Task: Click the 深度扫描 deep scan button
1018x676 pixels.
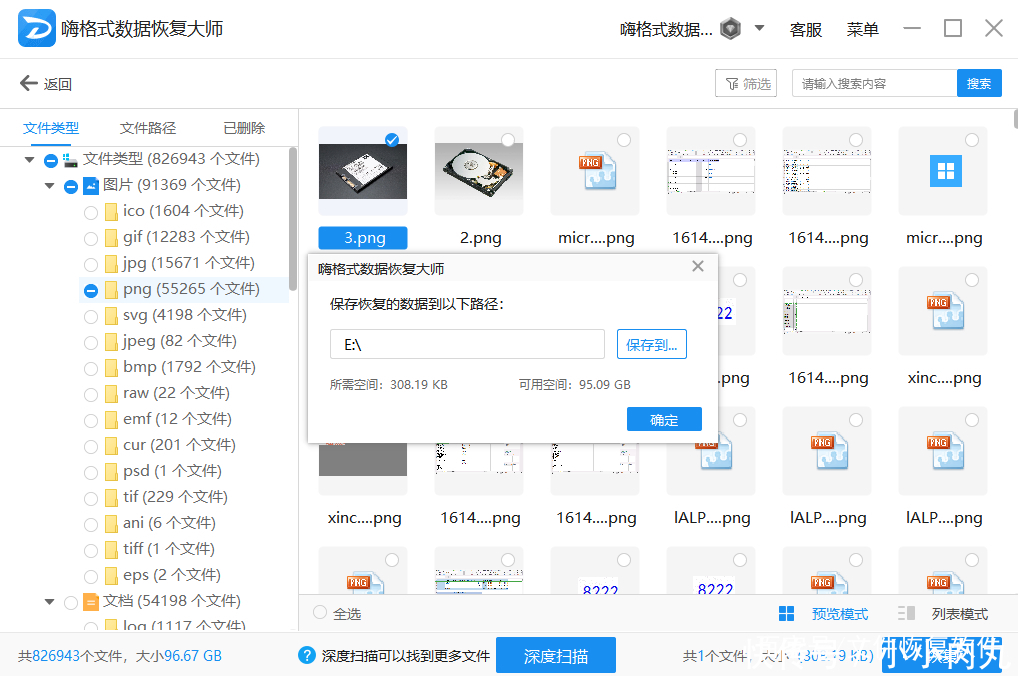Action: [x=555, y=655]
